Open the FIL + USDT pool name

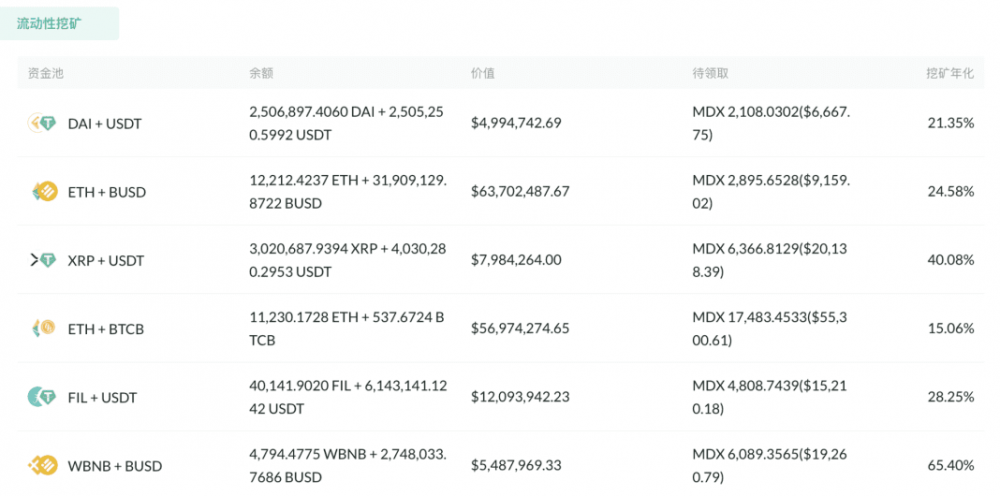click(x=102, y=397)
